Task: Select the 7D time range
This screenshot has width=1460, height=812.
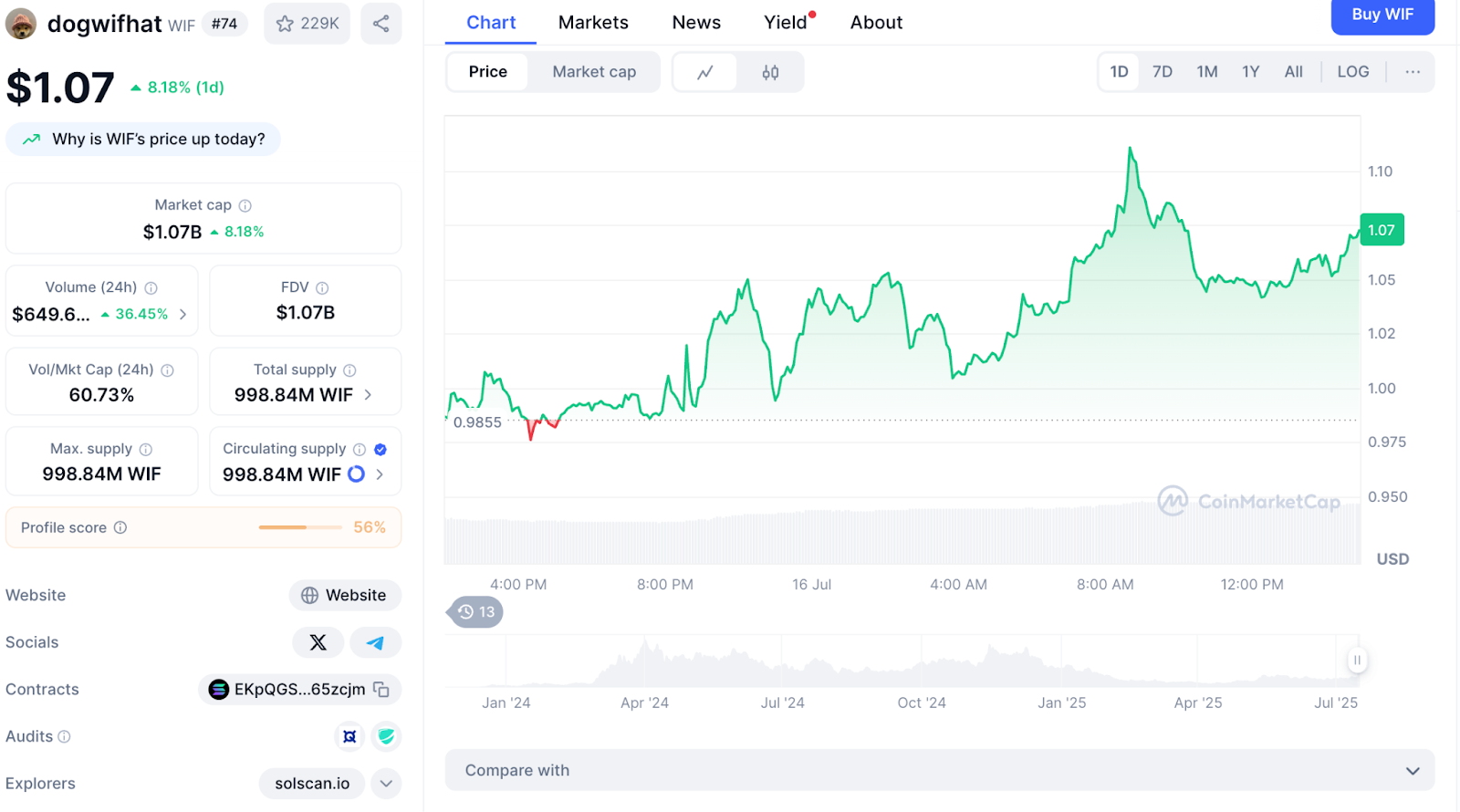Action: [x=1163, y=72]
